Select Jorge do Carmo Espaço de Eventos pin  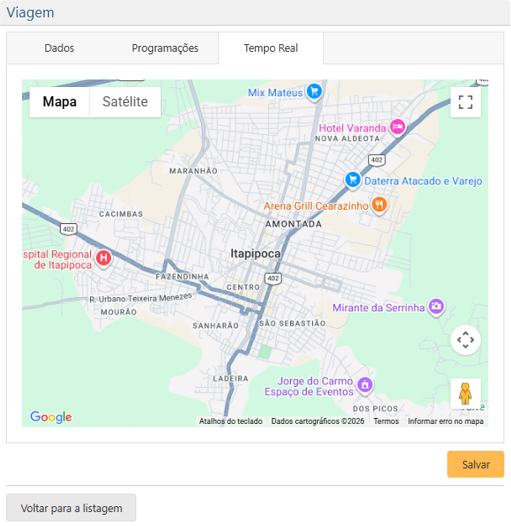tap(365, 385)
